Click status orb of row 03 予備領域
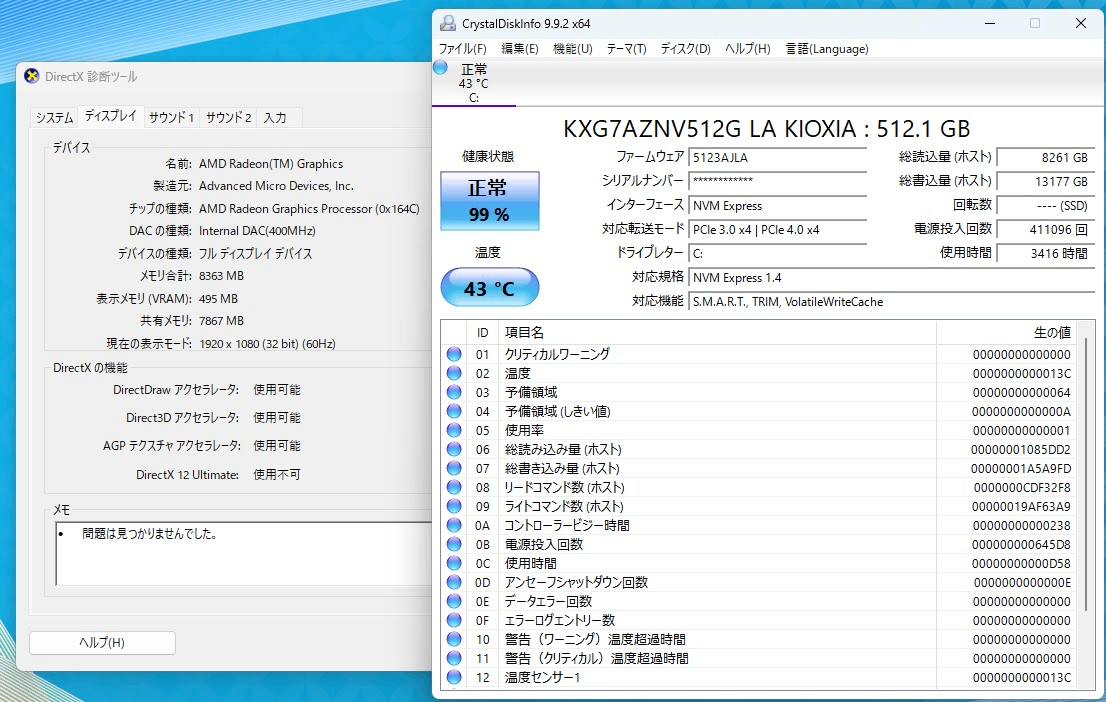Image resolution: width=1106 pixels, height=702 pixels. coord(454,392)
